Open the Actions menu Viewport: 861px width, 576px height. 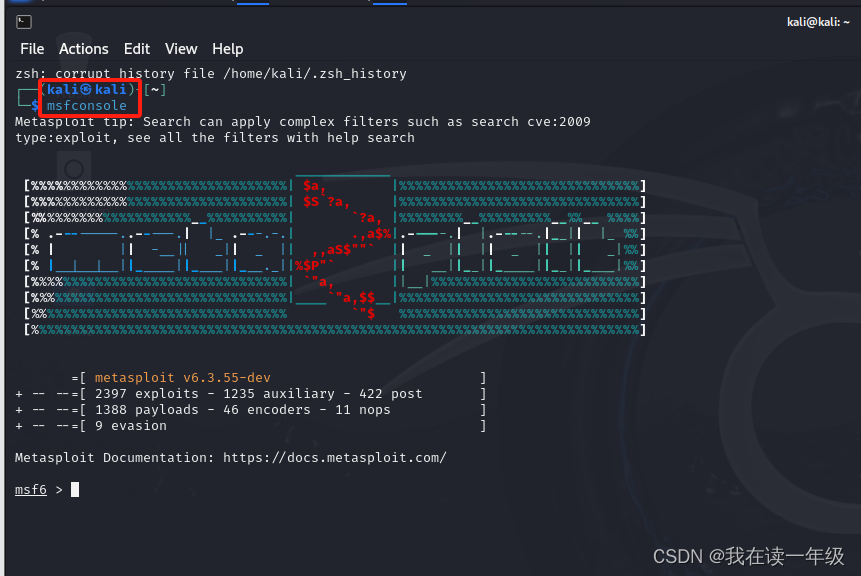[83, 49]
